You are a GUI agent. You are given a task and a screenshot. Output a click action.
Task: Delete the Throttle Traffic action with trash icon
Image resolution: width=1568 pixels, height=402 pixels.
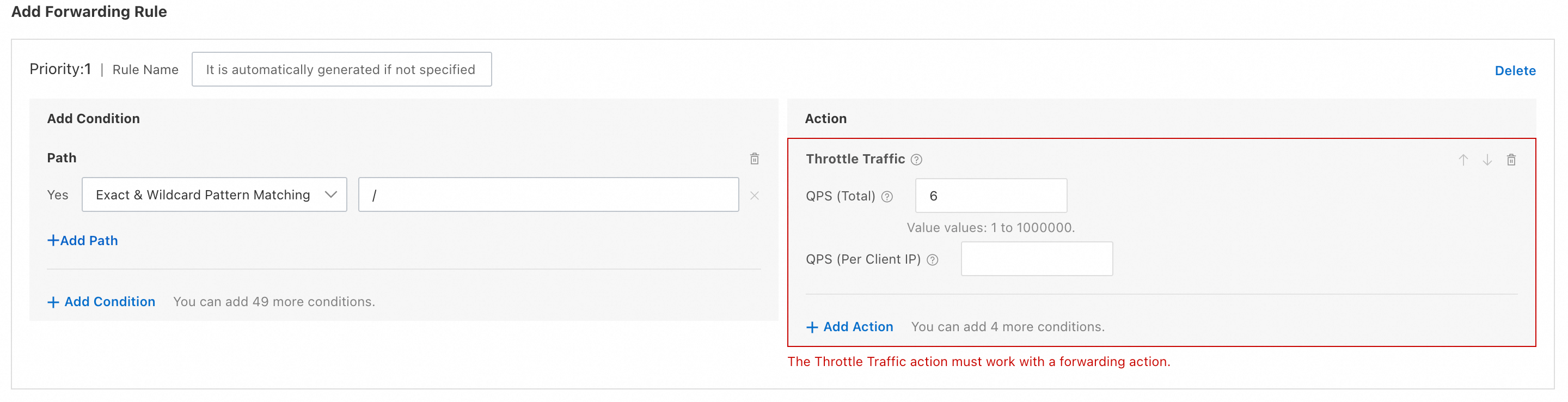click(1511, 160)
